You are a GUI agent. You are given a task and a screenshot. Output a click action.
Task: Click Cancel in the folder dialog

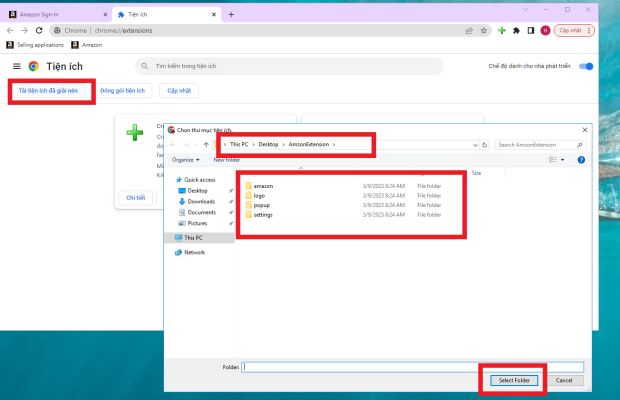(x=564, y=380)
